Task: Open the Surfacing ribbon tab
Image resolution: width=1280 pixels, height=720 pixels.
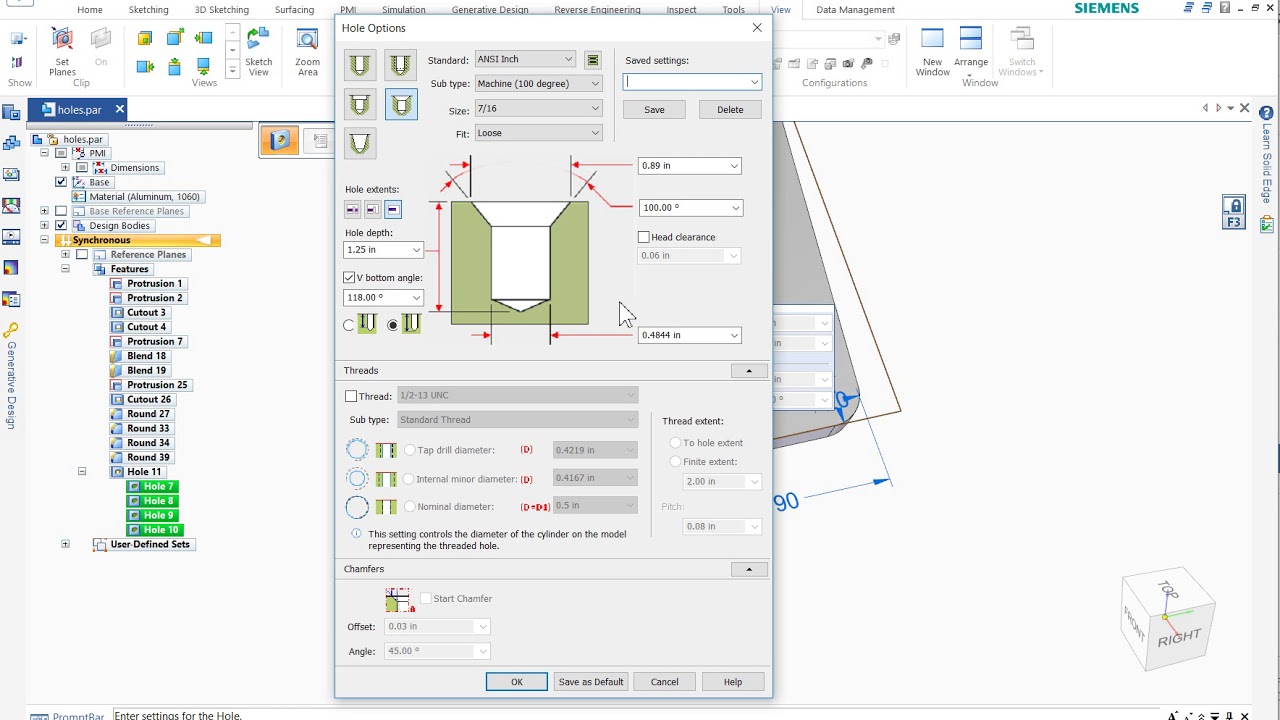Action: [294, 9]
